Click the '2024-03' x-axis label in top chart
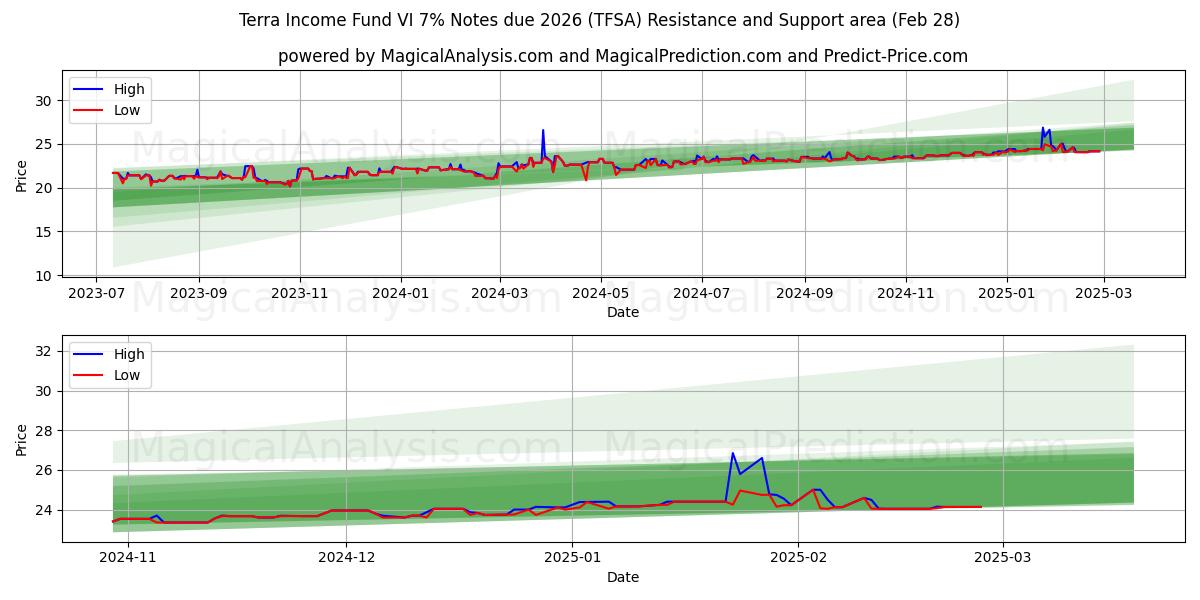The height and width of the screenshot is (600, 1200). pyautogui.click(x=499, y=294)
